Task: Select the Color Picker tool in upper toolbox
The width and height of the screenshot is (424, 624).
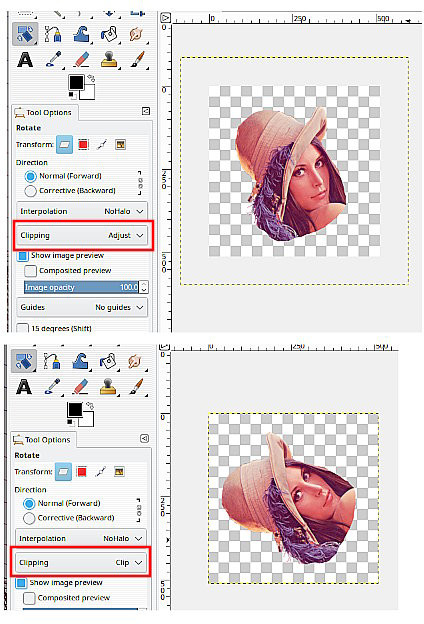Action: click(54, 60)
